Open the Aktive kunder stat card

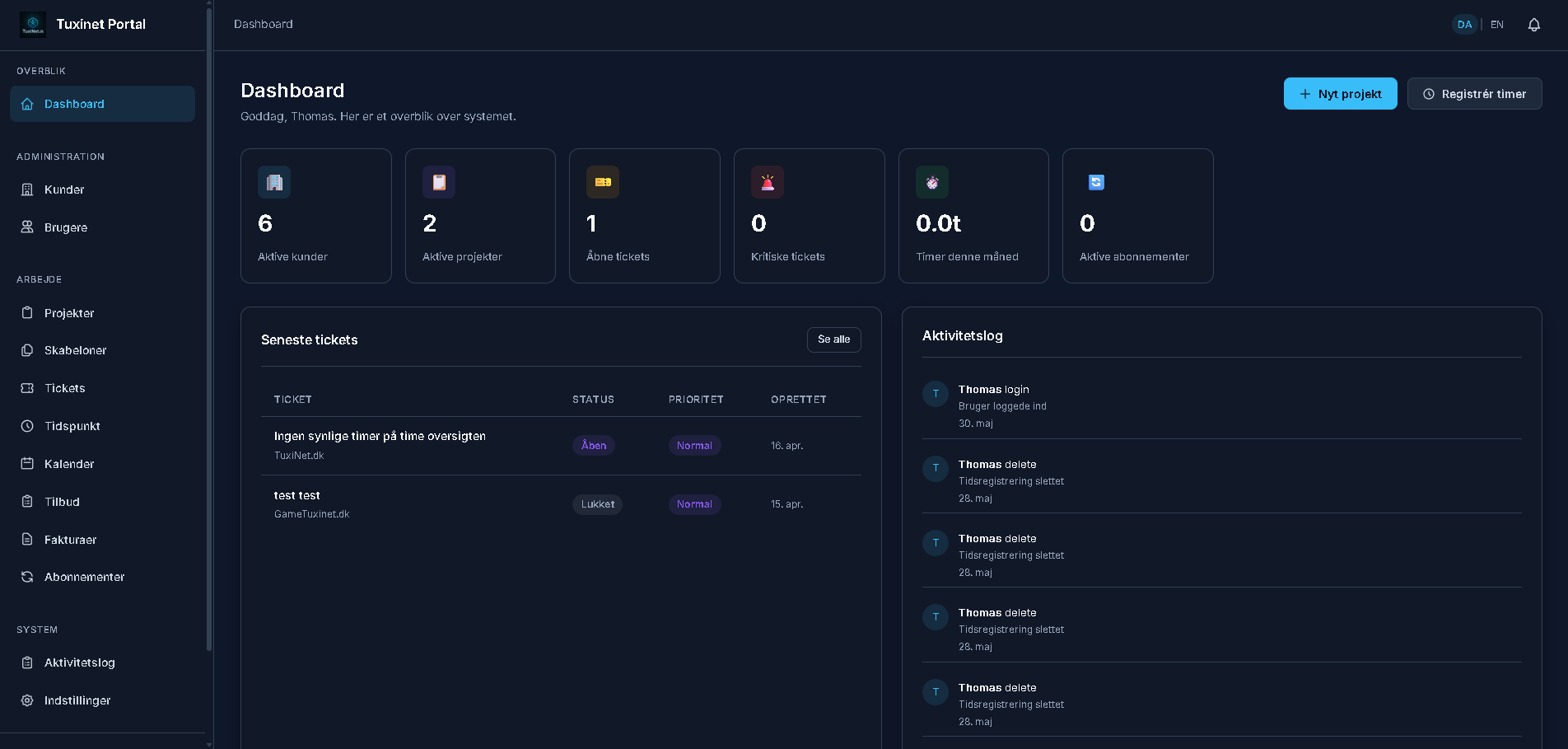316,216
